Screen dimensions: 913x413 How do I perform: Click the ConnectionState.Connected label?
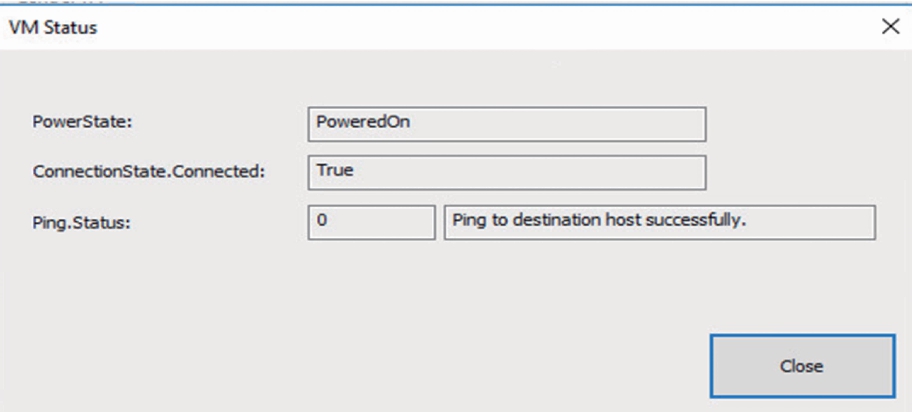pyautogui.click(x=148, y=171)
